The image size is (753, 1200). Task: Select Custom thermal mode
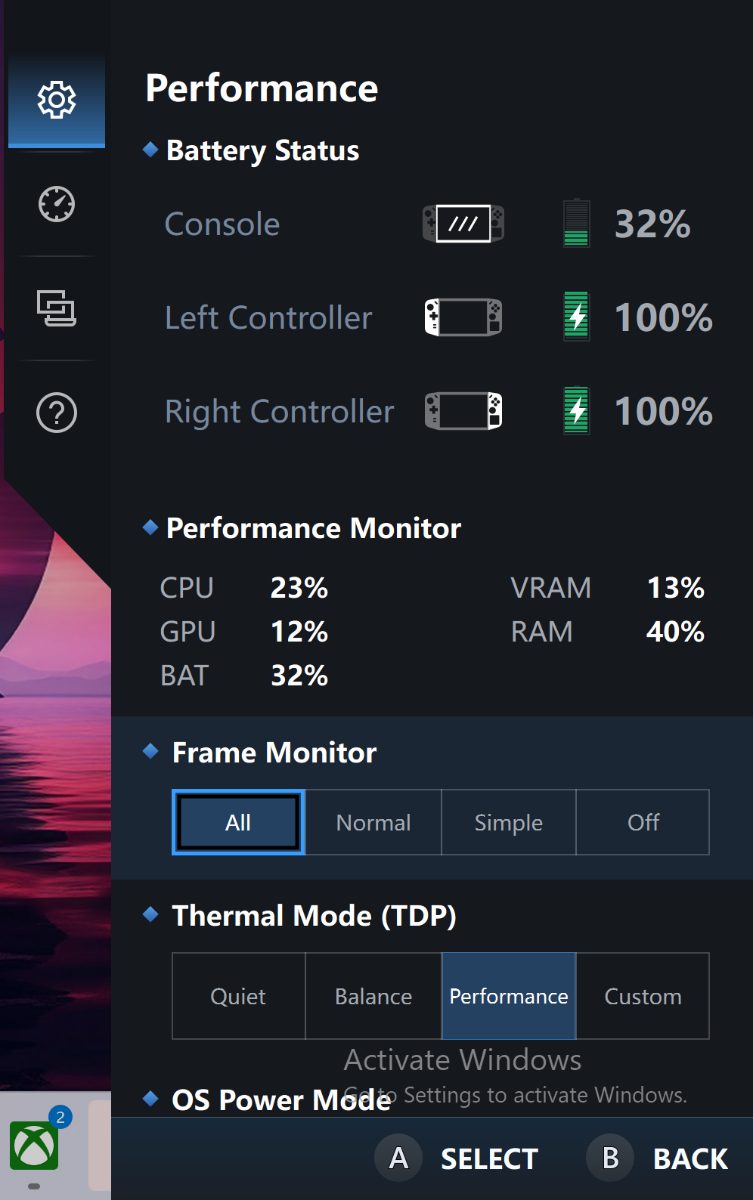tap(643, 996)
